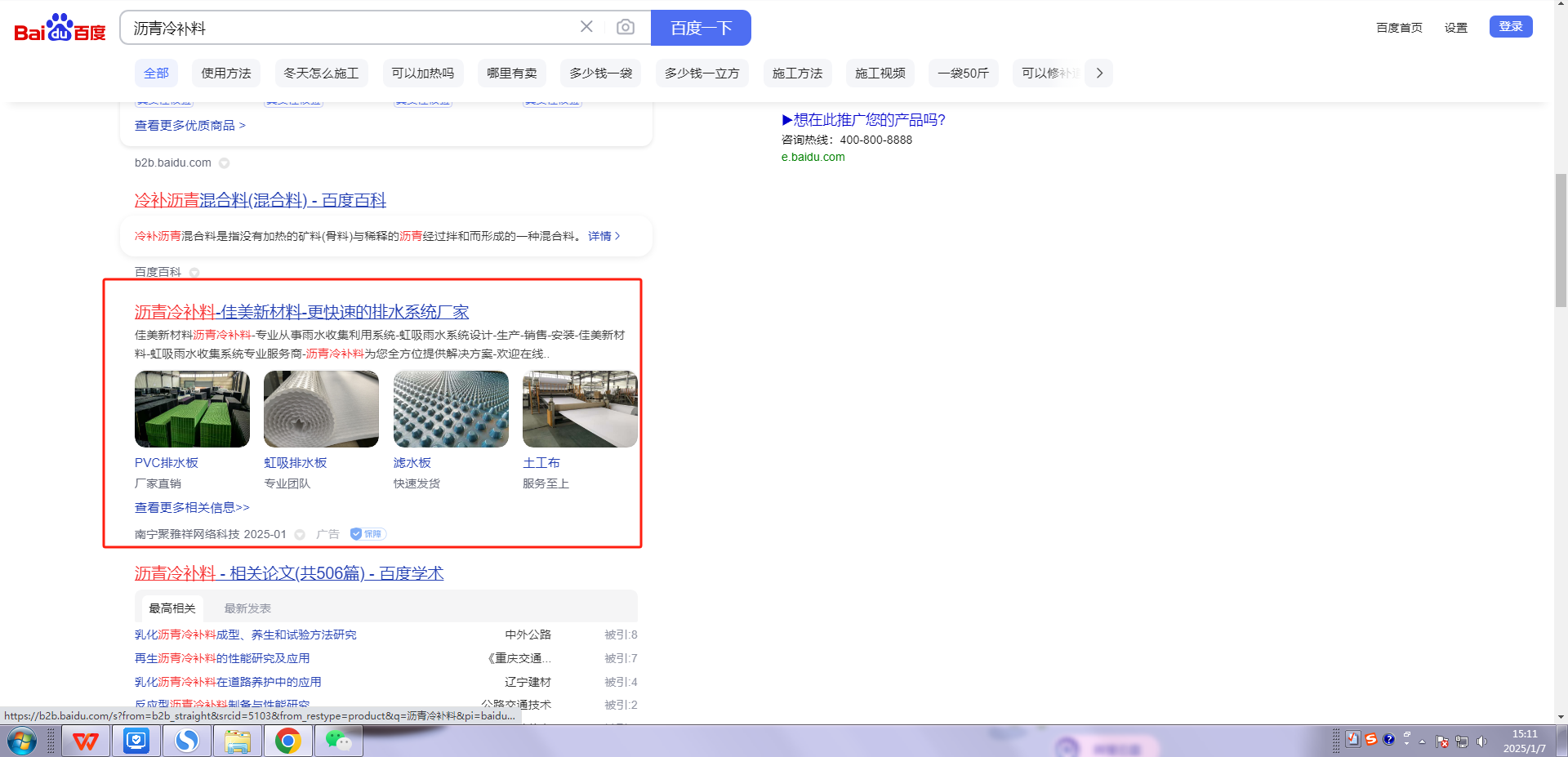Click the 滤水板 product thumbnail
The height and width of the screenshot is (757, 1568).
tap(451, 409)
